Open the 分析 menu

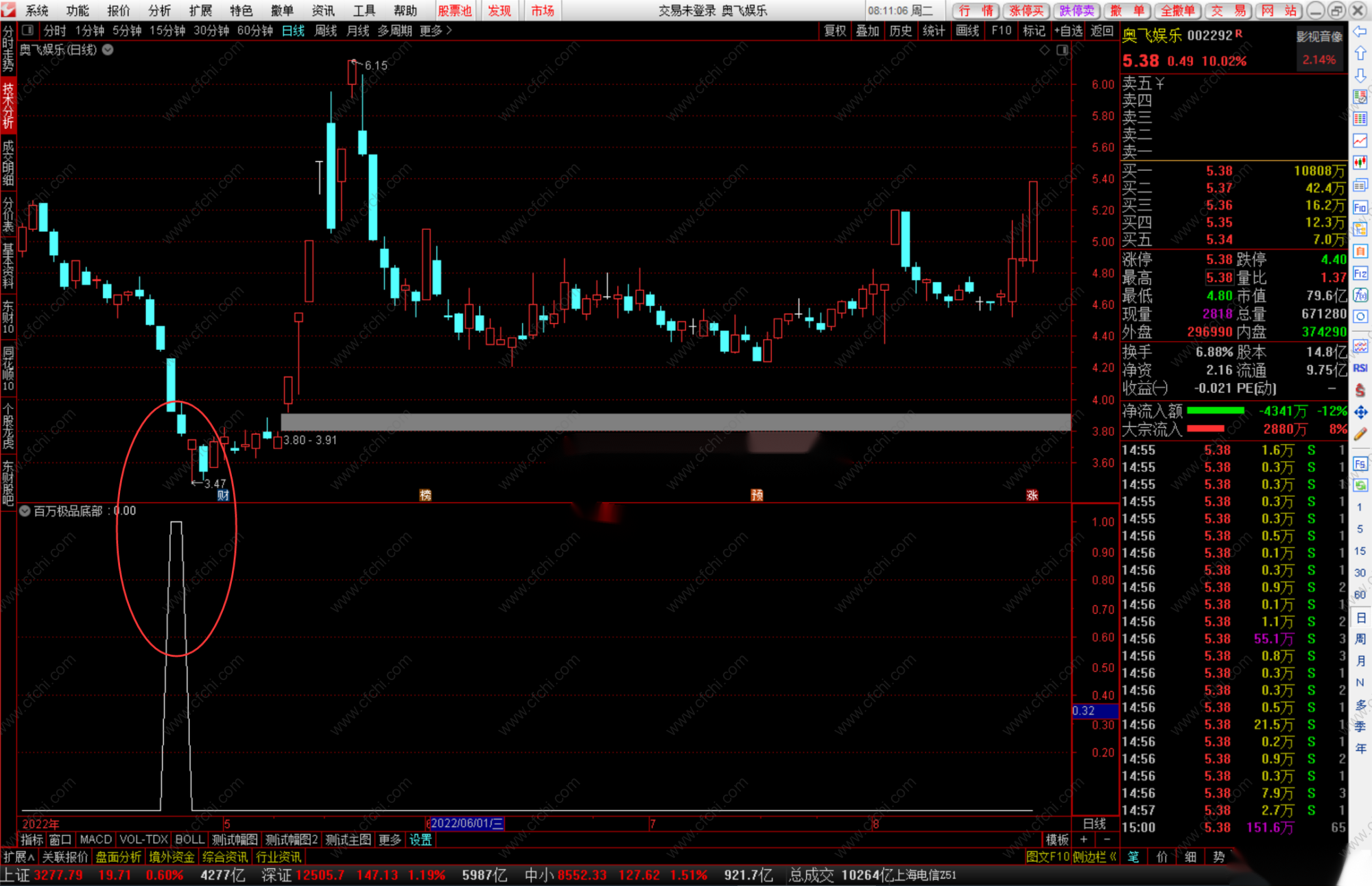[159, 10]
